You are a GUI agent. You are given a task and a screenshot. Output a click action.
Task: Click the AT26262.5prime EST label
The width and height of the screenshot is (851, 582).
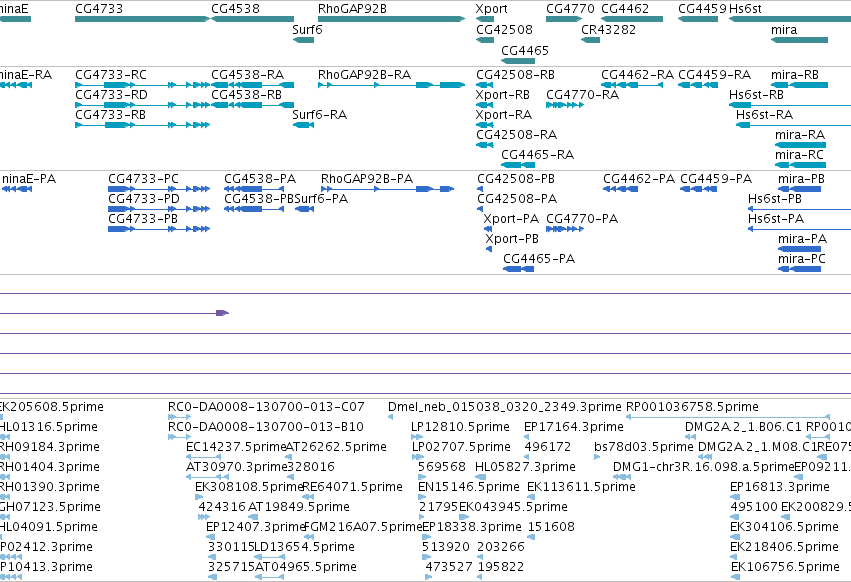[x=336, y=447]
